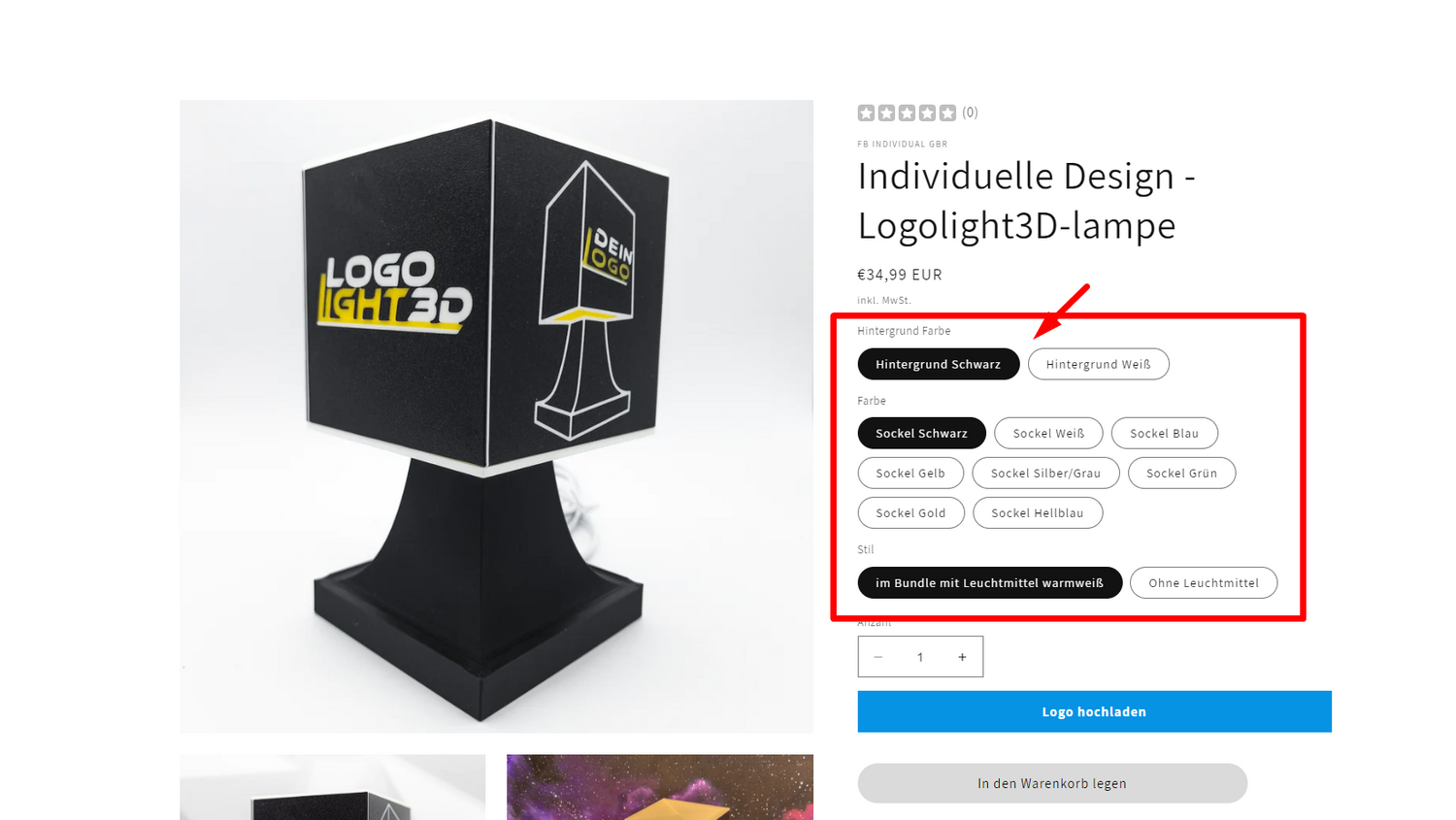Choose the Sockel Hellblau option

point(1038,512)
